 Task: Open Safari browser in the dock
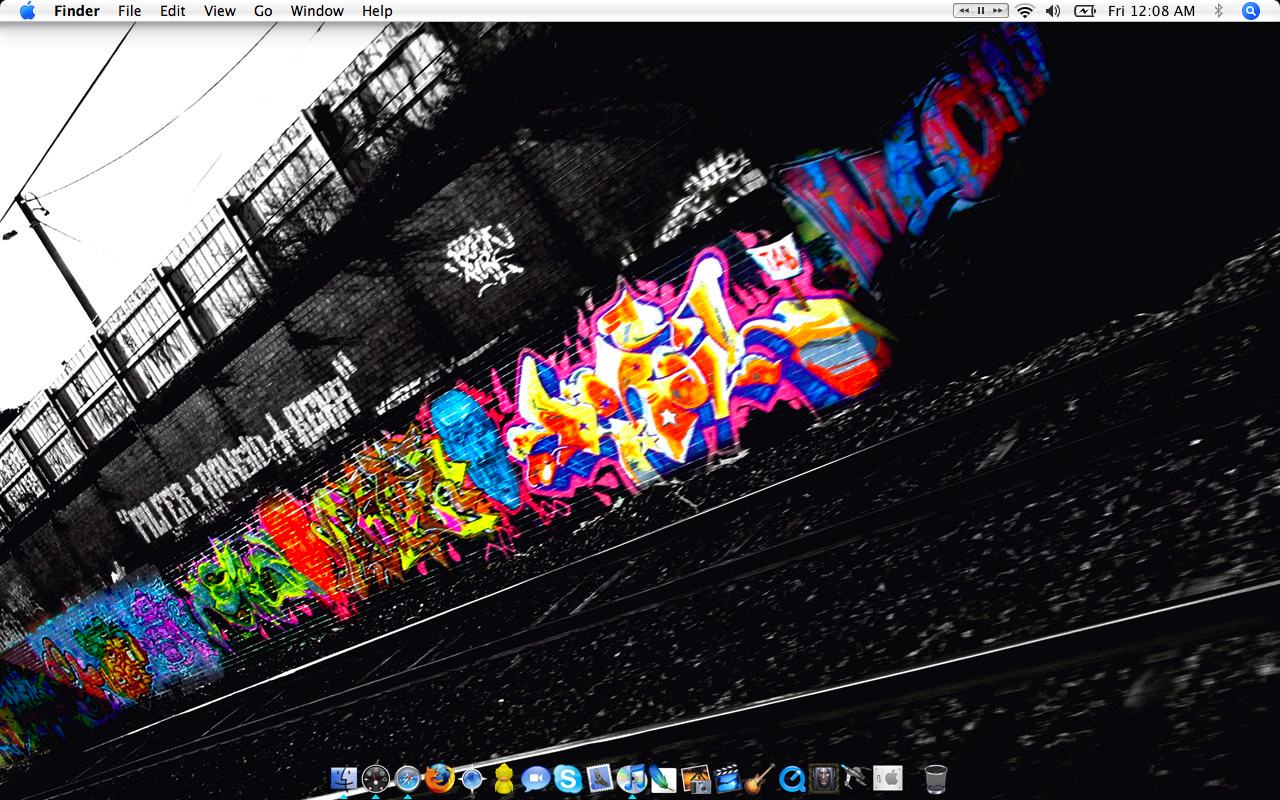pyautogui.click(x=407, y=778)
